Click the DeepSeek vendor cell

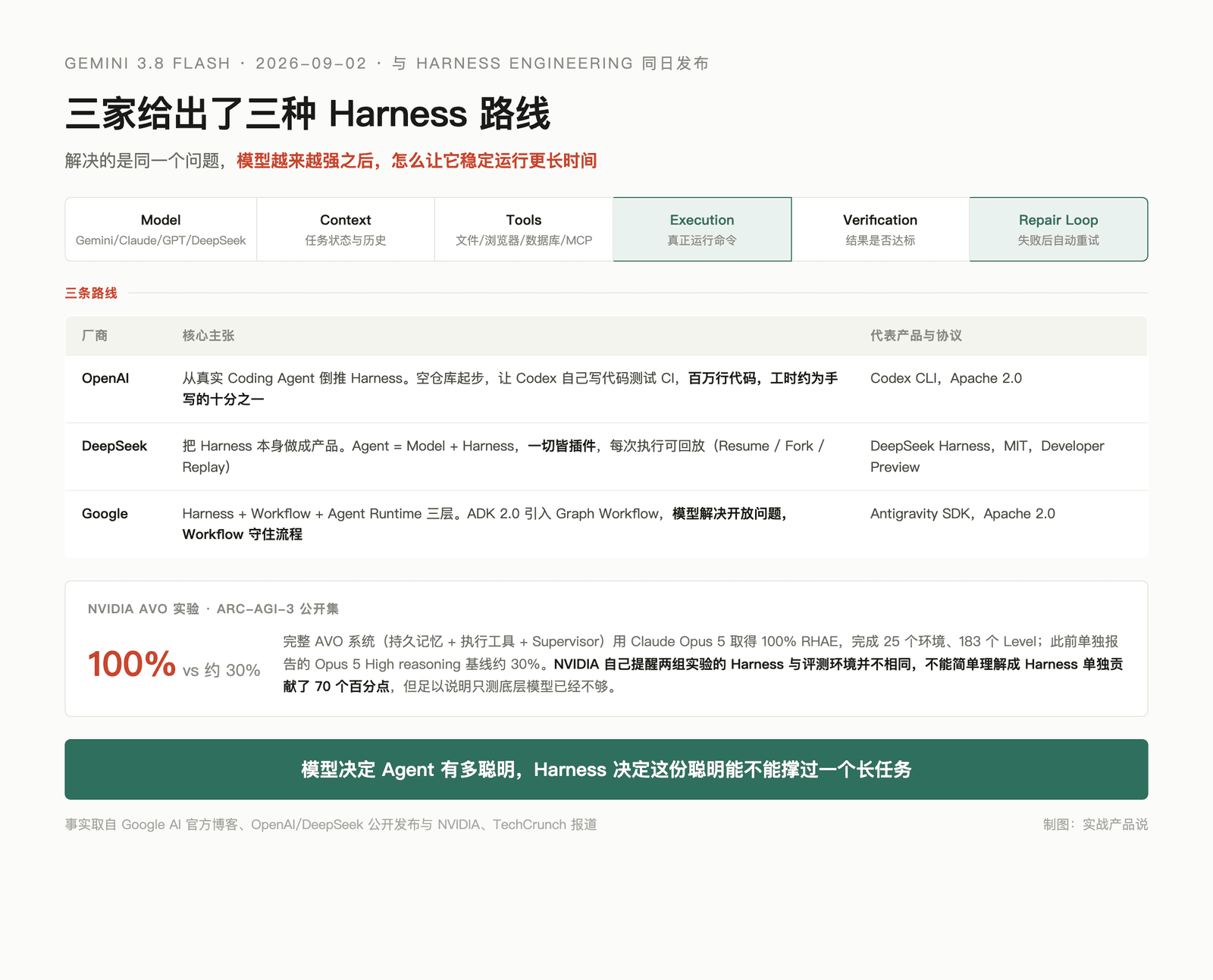click(x=114, y=446)
